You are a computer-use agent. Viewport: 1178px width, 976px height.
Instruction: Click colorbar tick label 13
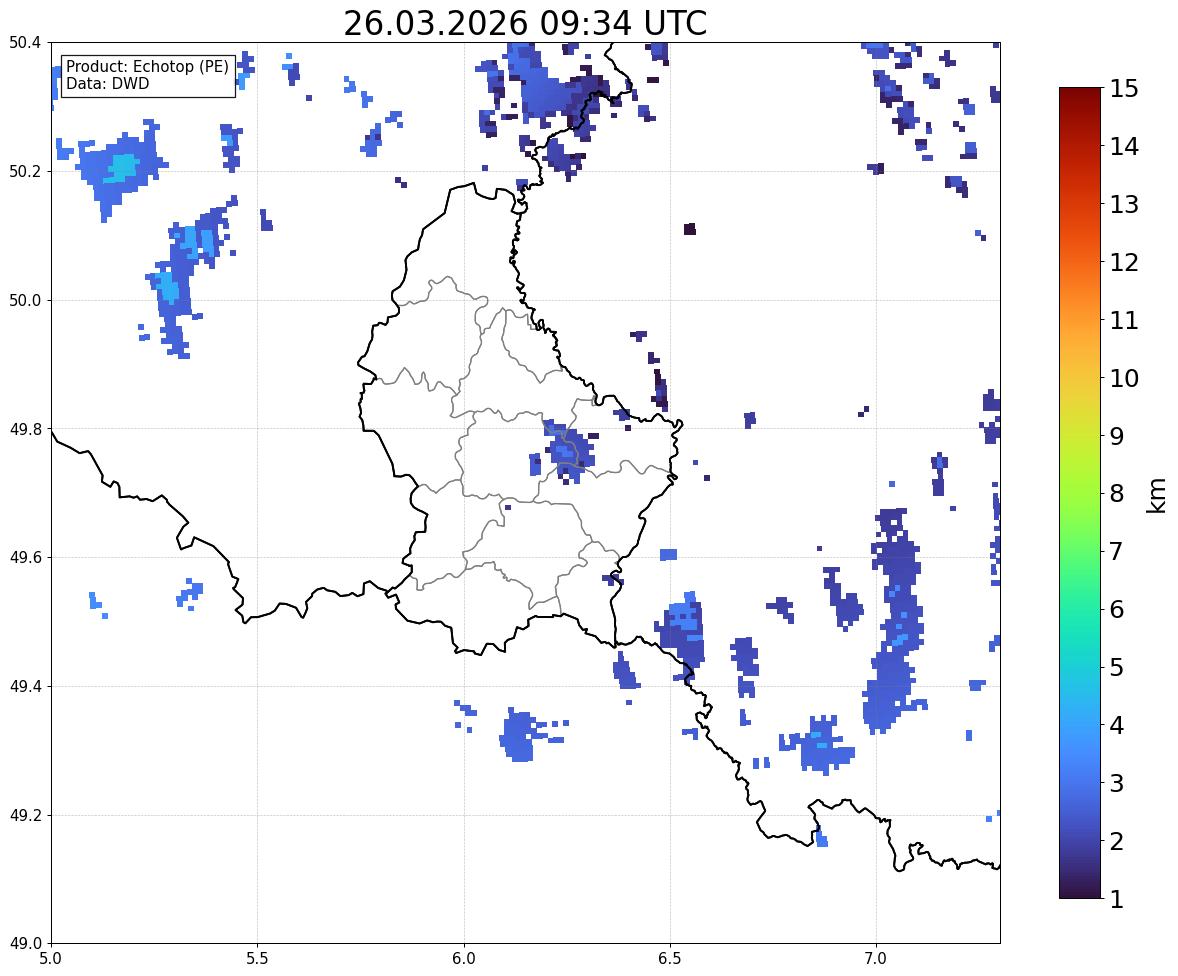point(1124,204)
